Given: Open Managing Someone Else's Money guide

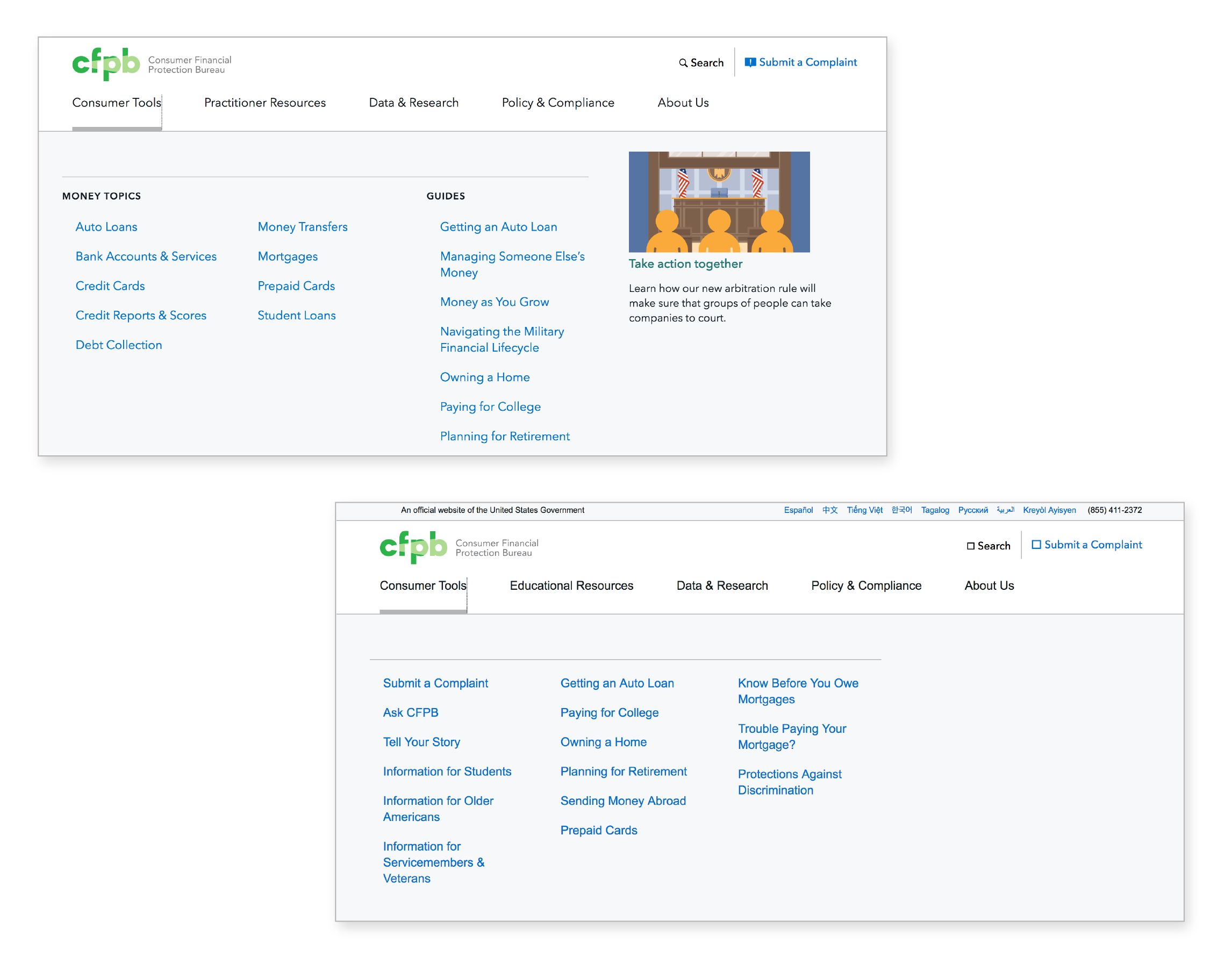Looking at the screenshot, I should pyautogui.click(x=512, y=264).
